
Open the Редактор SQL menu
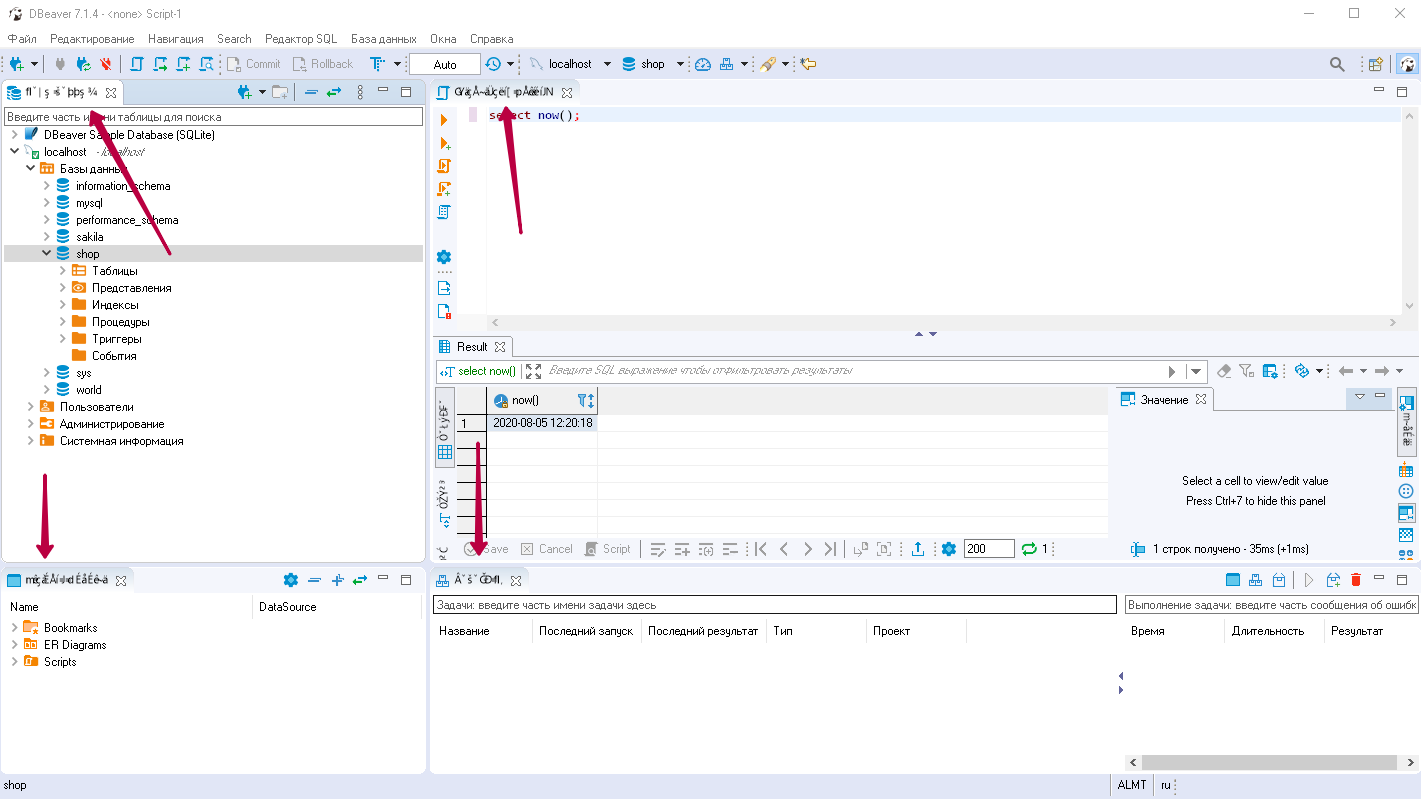pos(300,38)
